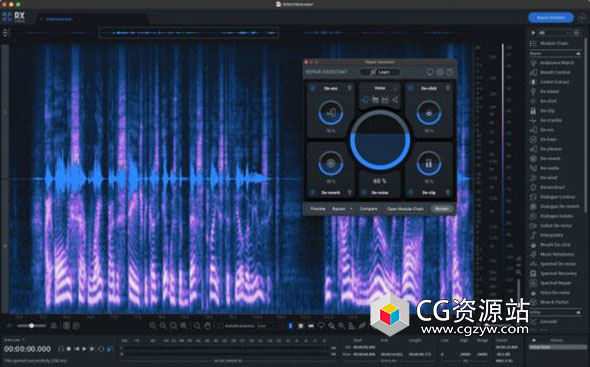
Task: Click Open Module Chain button
Action: 405,209
